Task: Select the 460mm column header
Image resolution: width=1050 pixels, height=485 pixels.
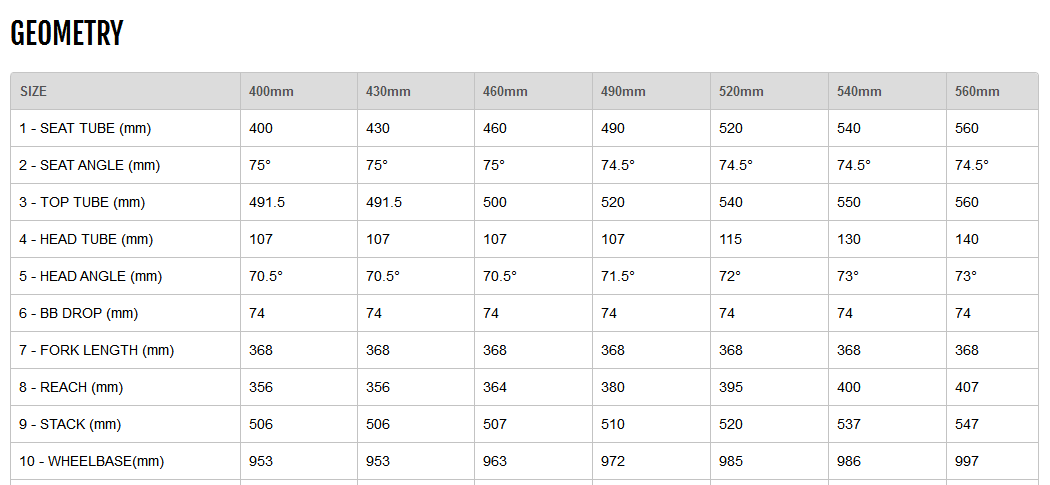Action: (505, 91)
